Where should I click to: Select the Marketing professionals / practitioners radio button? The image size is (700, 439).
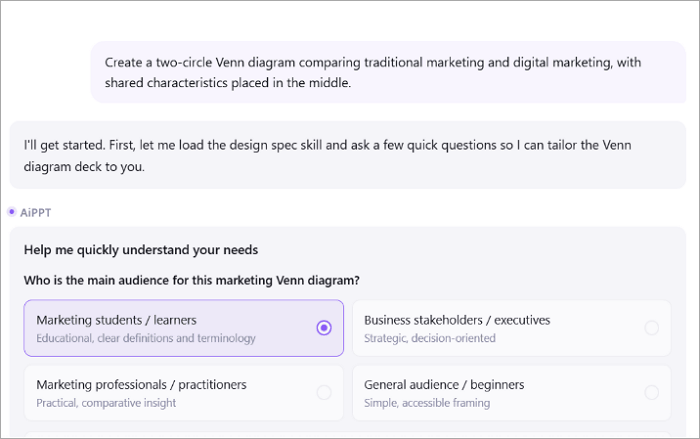coord(324,393)
